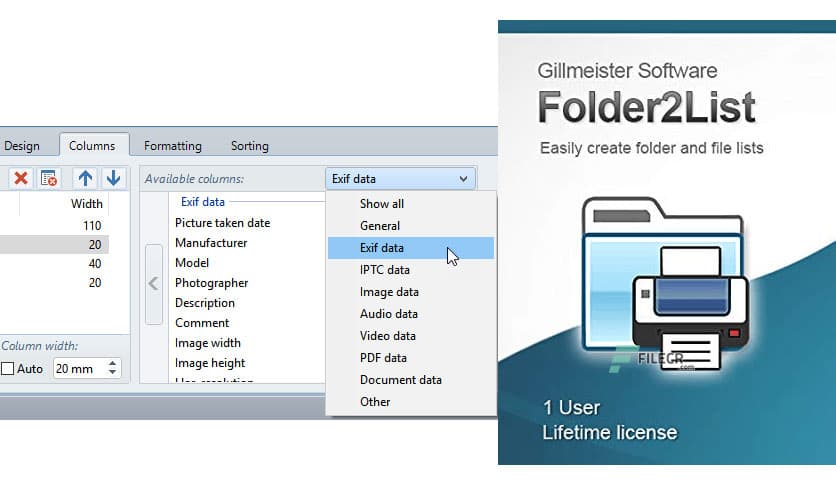The width and height of the screenshot is (836, 484).
Task: Click the Folder2List printer folder logo
Action: pyautogui.click(x=666, y=285)
